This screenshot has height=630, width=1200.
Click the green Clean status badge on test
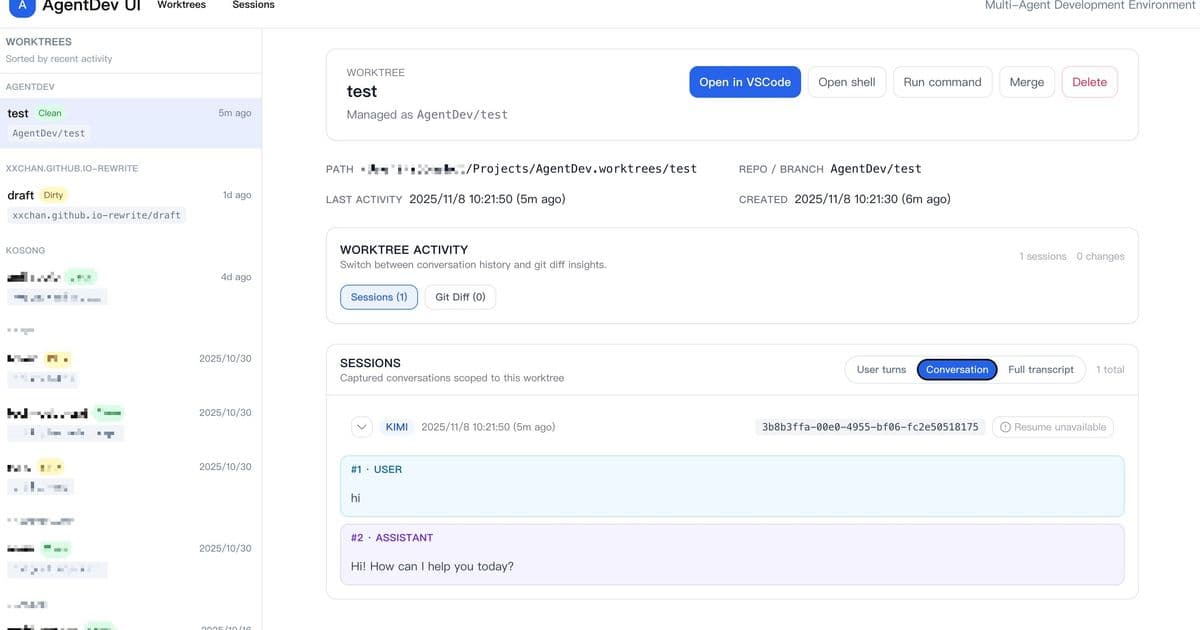click(x=50, y=112)
